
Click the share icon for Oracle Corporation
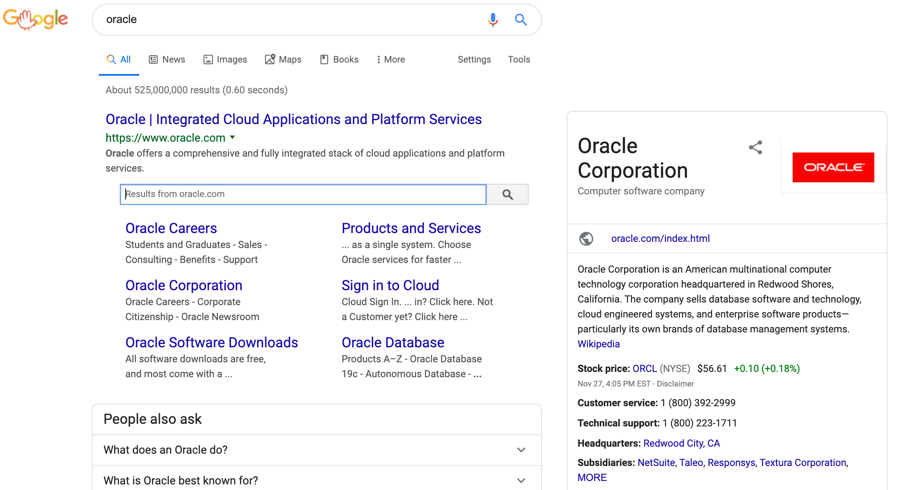click(x=755, y=148)
